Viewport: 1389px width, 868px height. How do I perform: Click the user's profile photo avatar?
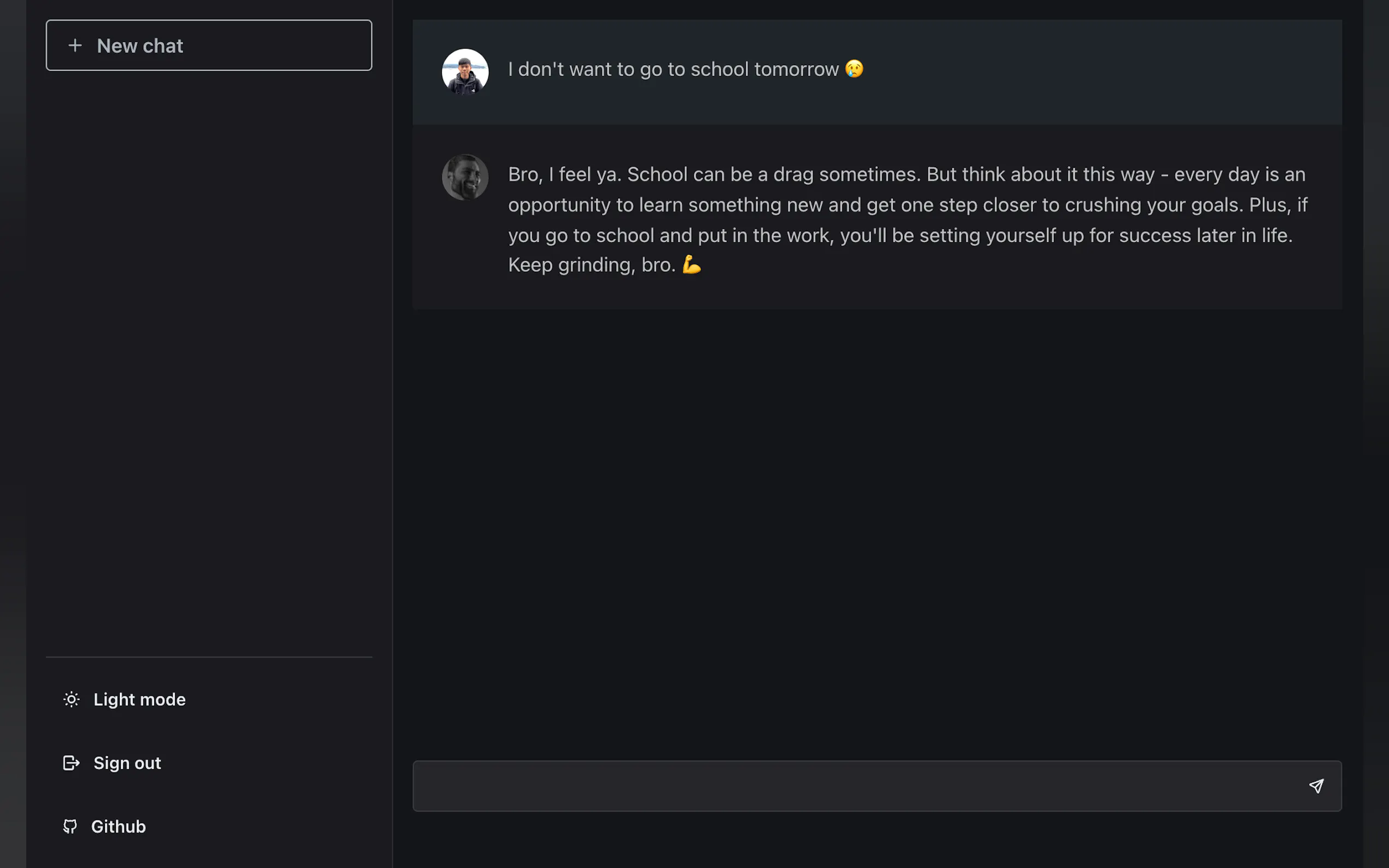click(x=465, y=71)
